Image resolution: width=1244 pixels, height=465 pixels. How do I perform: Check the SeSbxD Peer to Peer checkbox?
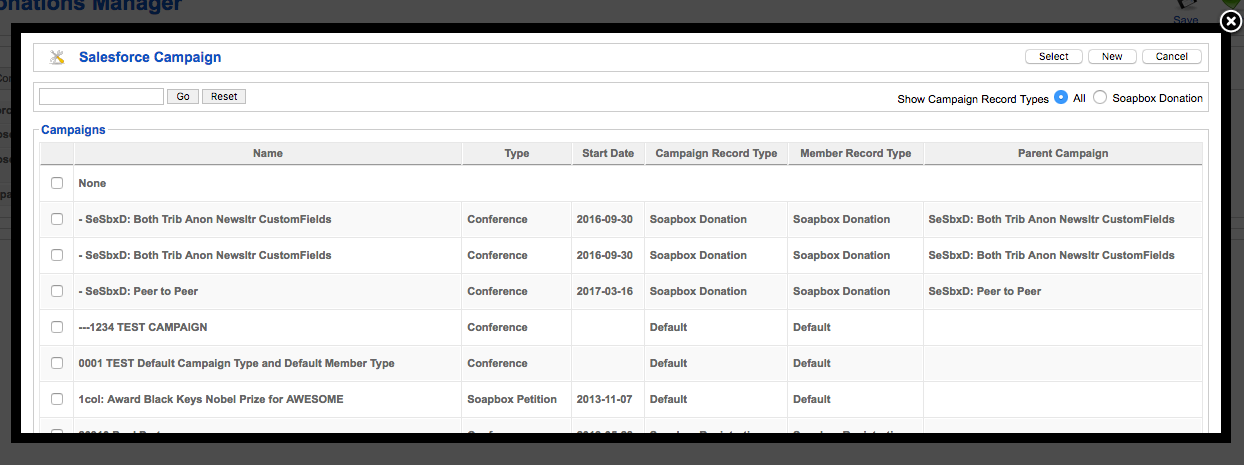(x=57, y=291)
